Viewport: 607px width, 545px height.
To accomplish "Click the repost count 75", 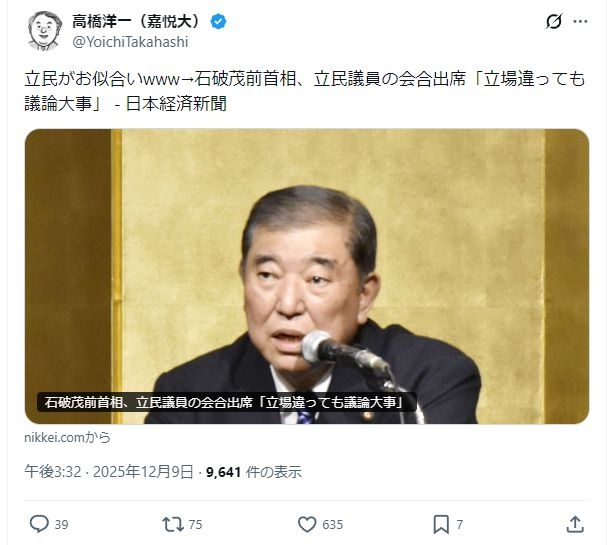I will pos(195,525).
